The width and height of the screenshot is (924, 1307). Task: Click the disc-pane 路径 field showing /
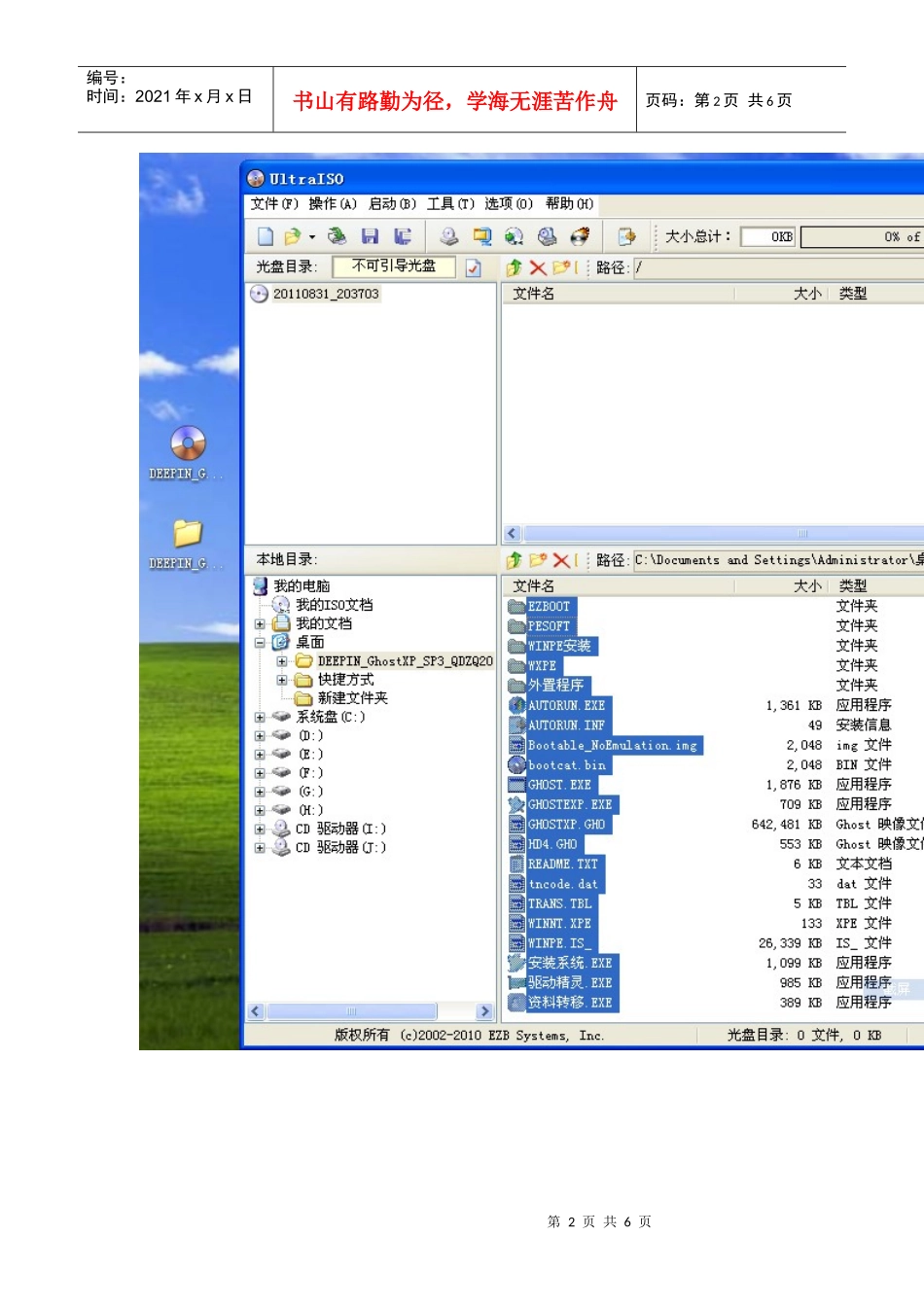coord(778,267)
